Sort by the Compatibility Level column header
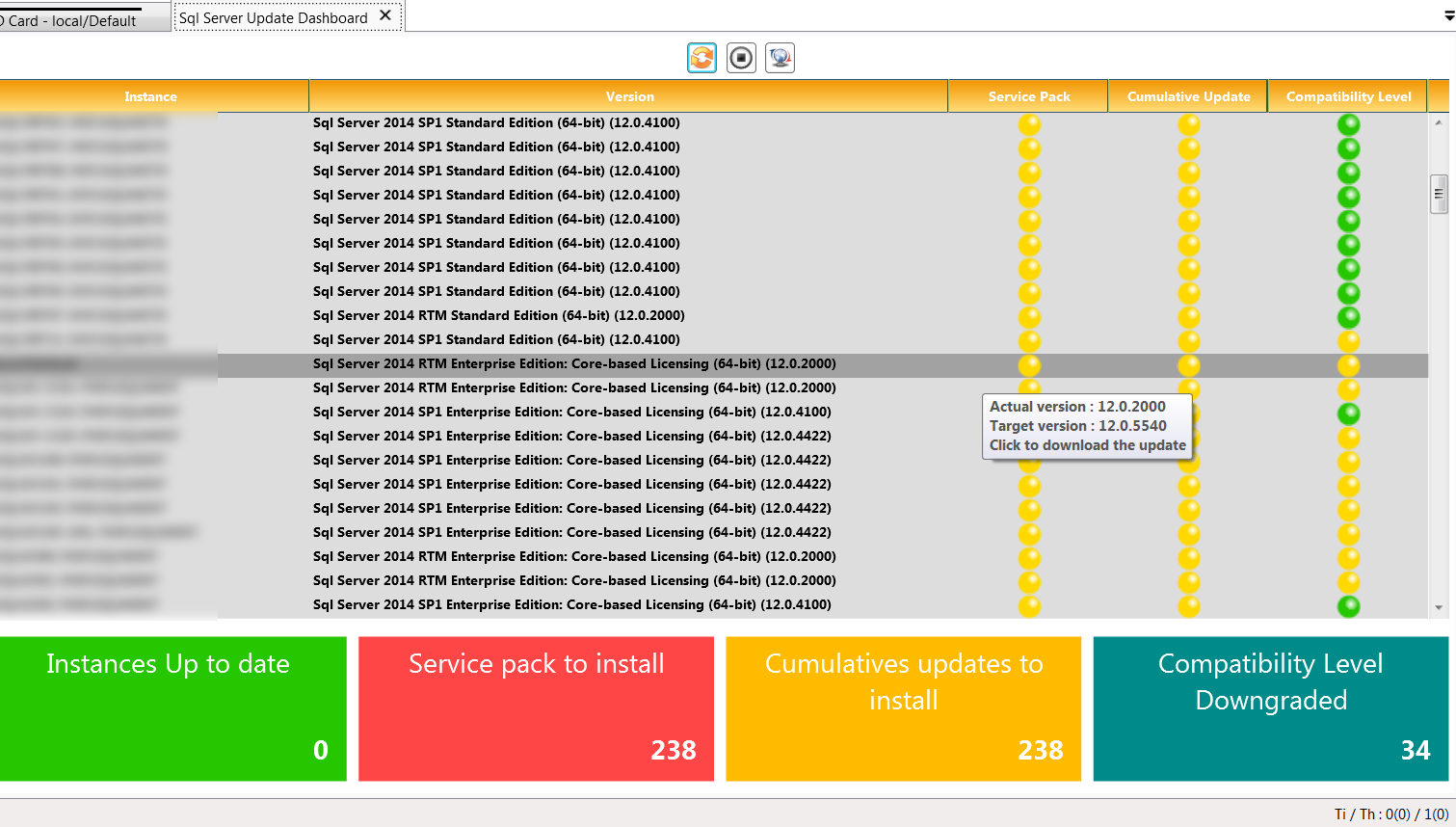Viewport: 1456px width, 827px height. [1348, 96]
